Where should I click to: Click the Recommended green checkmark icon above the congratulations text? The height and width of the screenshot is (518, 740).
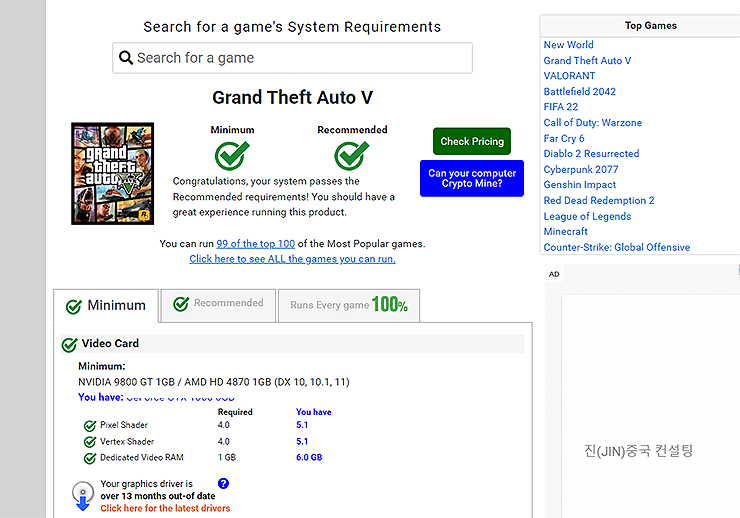click(x=352, y=155)
